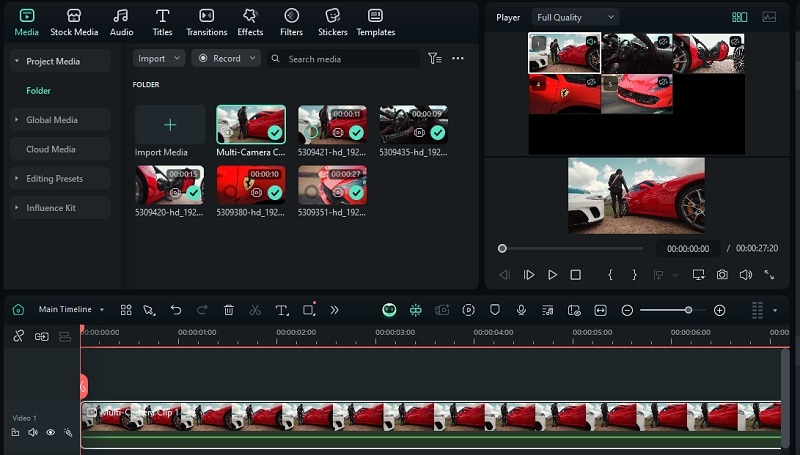Select the Folder item under Project Media
The height and width of the screenshot is (455, 800).
click(x=38, y=91)
